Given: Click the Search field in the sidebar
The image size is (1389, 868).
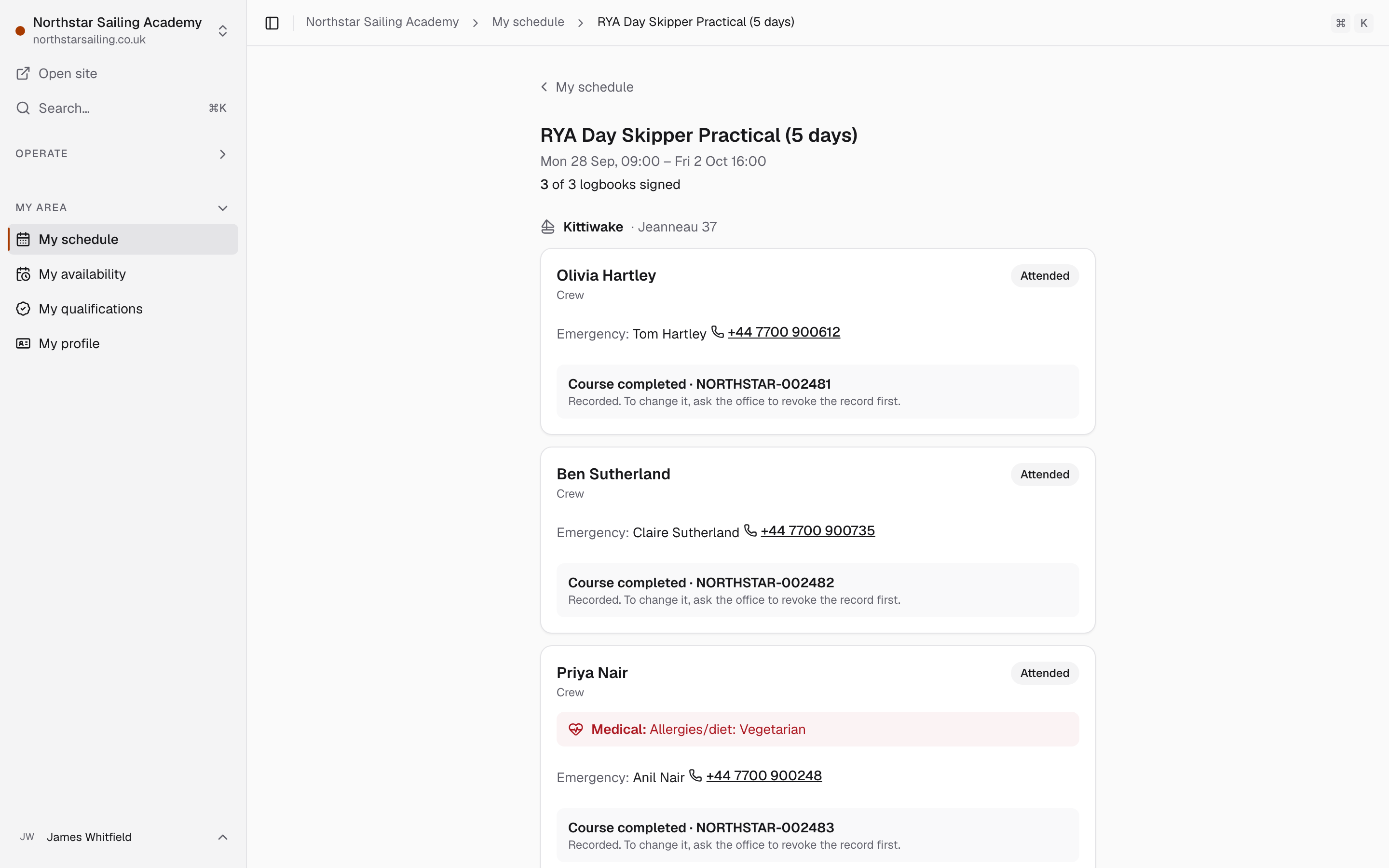Looking at the screenshot, I should [x=123, y=108].
